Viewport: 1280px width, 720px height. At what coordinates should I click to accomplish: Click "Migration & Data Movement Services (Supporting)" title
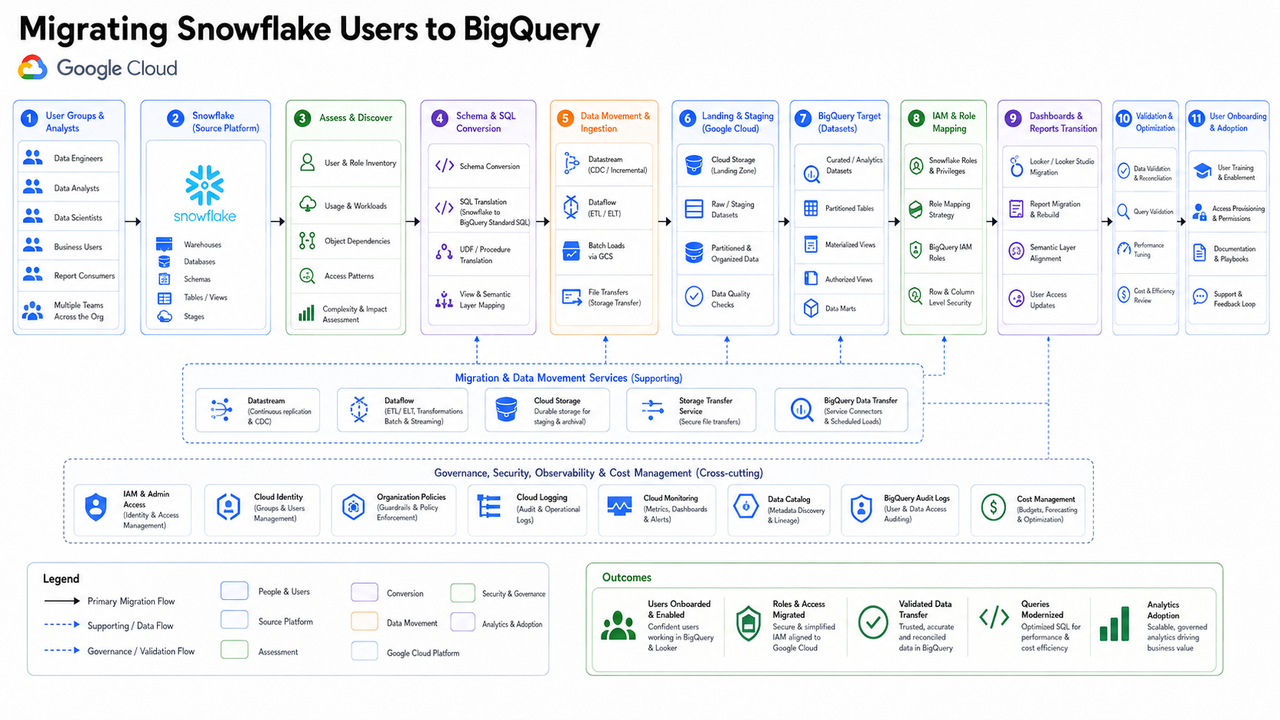tap(568, 378)
